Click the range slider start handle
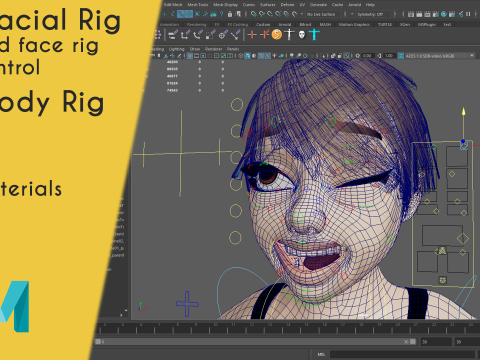Image resolution: width=480 pixels, height=360 pixels. point(98,342)
